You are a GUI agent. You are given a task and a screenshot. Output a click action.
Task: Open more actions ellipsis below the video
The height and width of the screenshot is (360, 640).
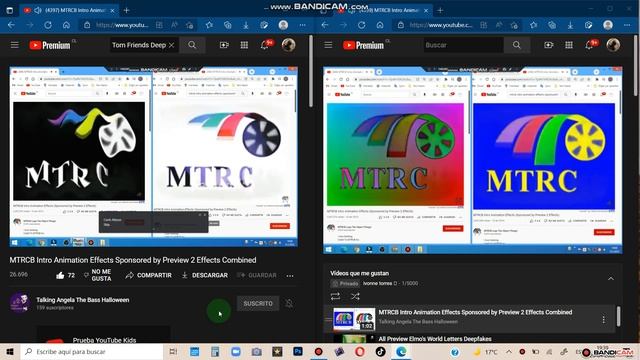tap(290, 276)
